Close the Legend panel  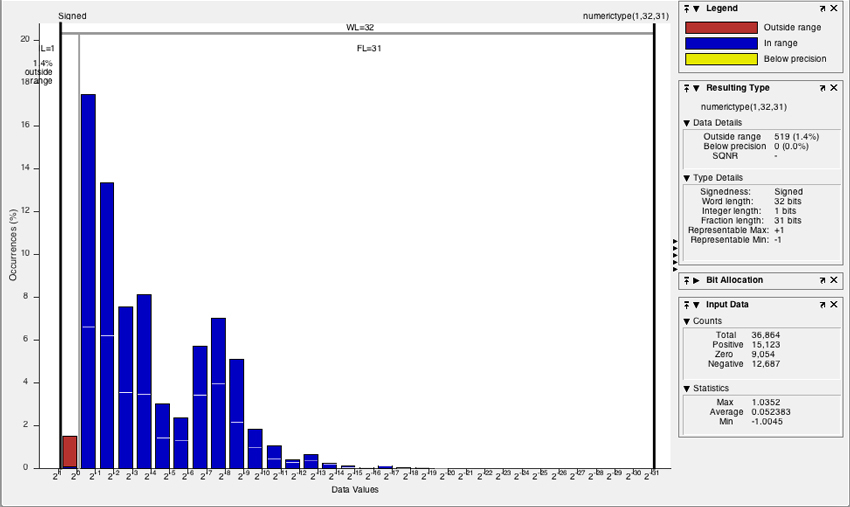834,9
